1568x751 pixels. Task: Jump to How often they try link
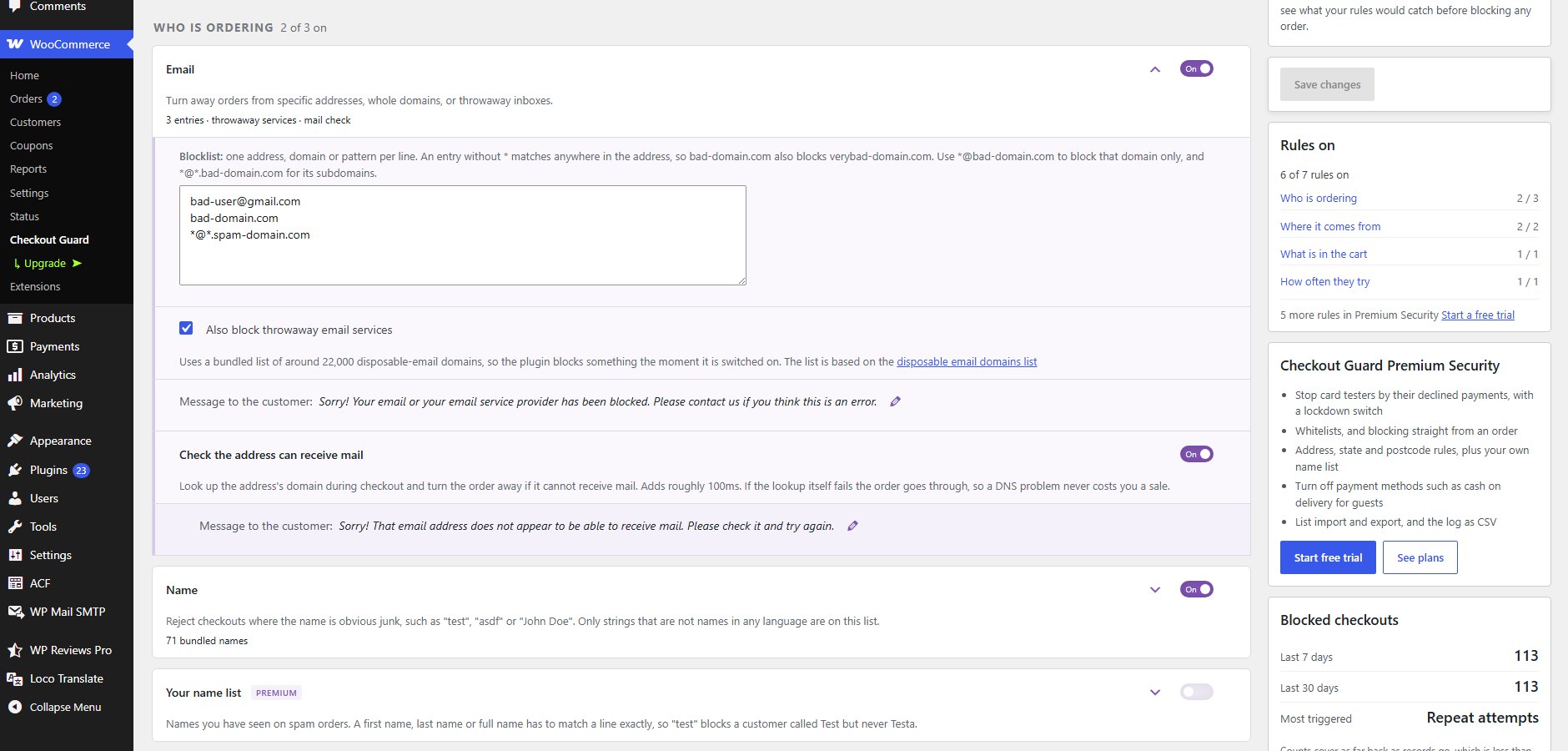1325,281
